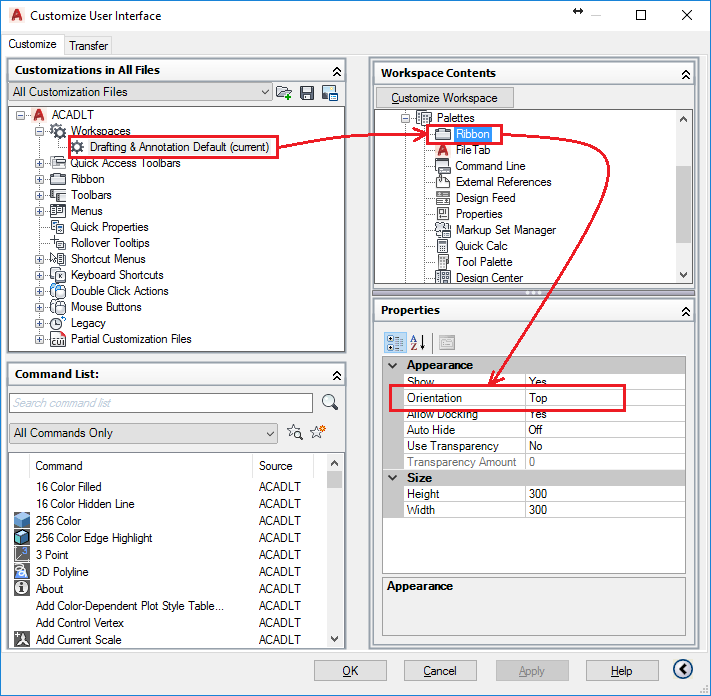
Task: Click the Quick Calc calculator icon
Action: point(442,246)
